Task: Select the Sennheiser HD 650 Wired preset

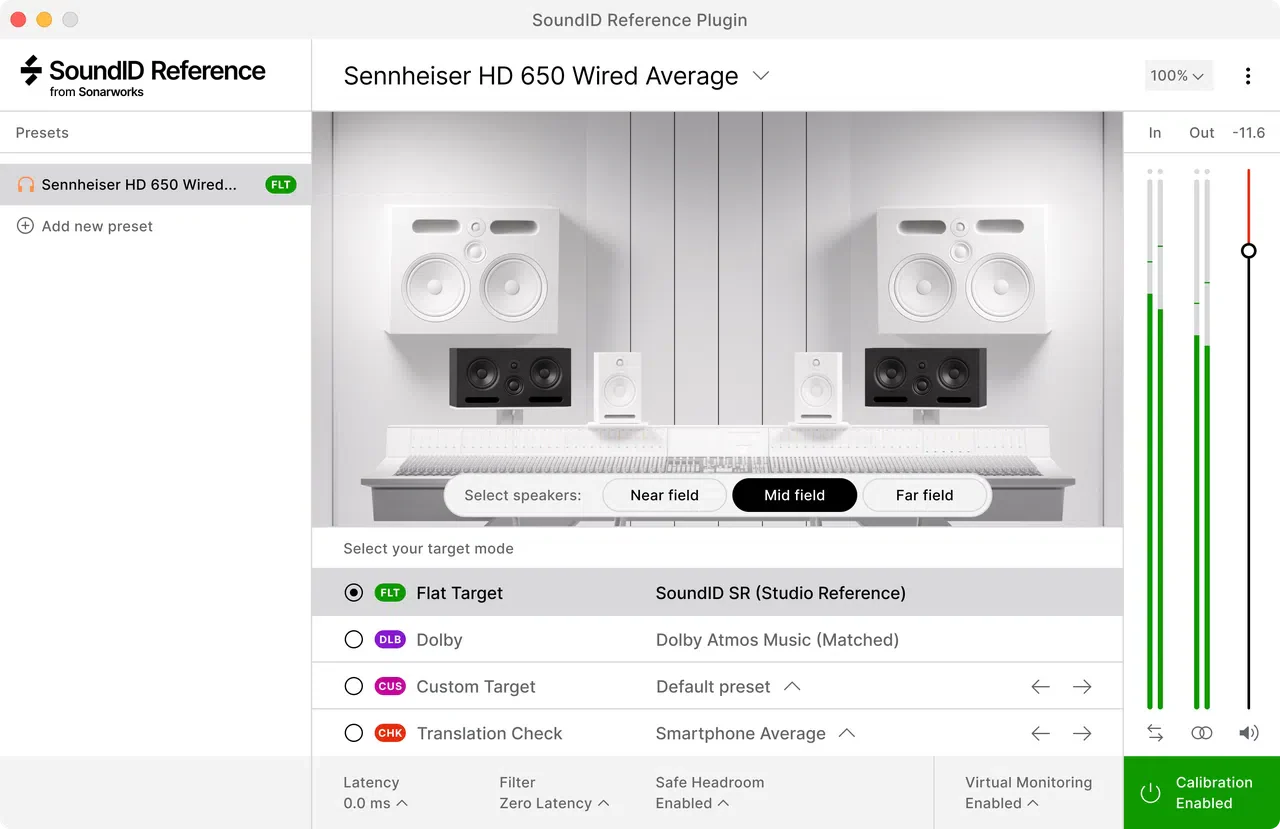Action: 155,185
